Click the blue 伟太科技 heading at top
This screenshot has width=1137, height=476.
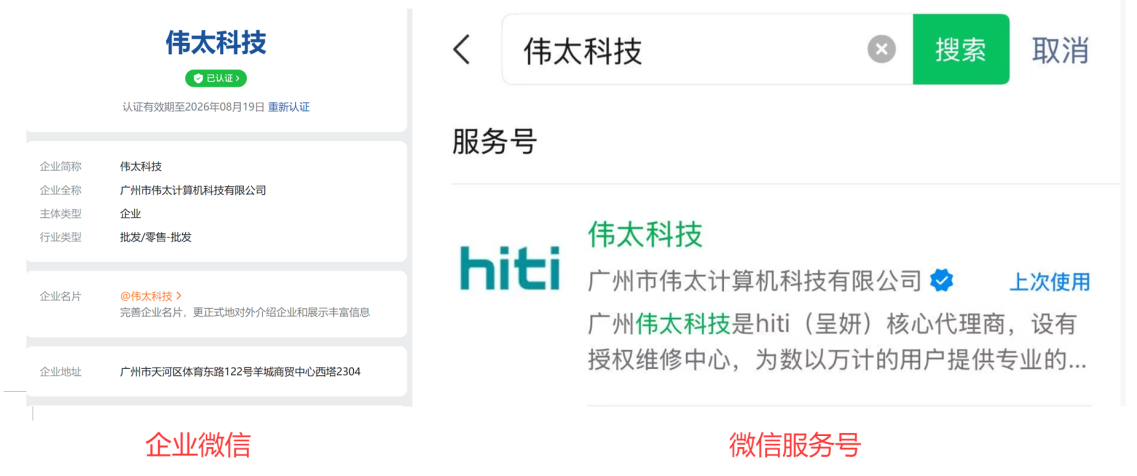point(216,43)
